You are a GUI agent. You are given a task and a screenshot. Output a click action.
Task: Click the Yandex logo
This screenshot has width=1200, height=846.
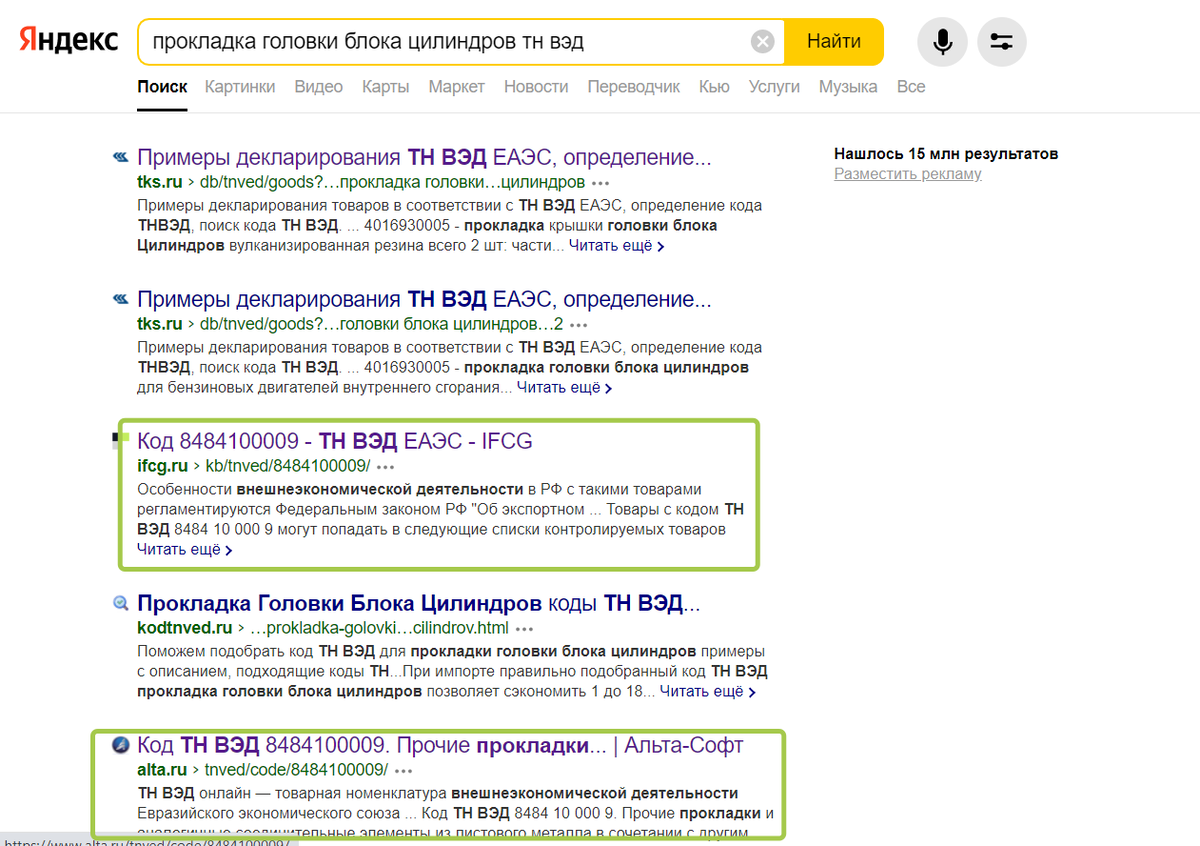(x=68, y=41)
